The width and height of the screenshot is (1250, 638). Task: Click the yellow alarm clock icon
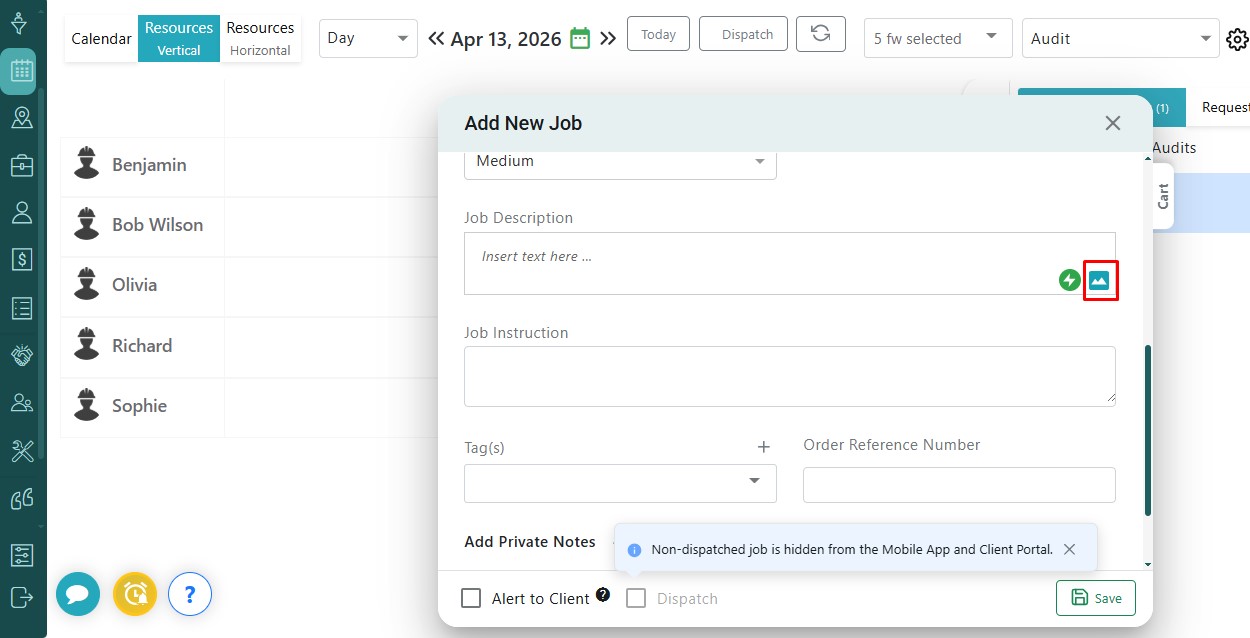click(134, 595)
